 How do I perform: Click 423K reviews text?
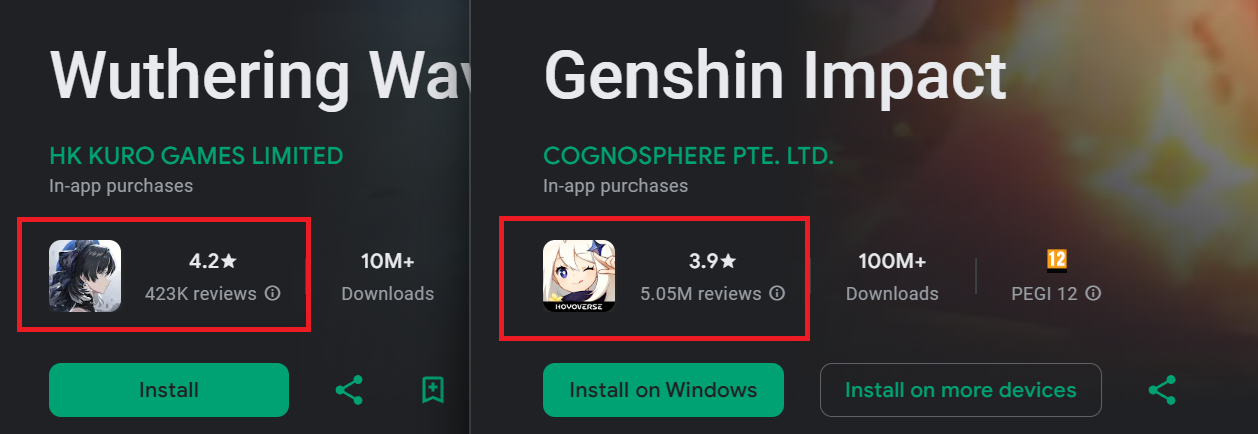pos(200,294)
